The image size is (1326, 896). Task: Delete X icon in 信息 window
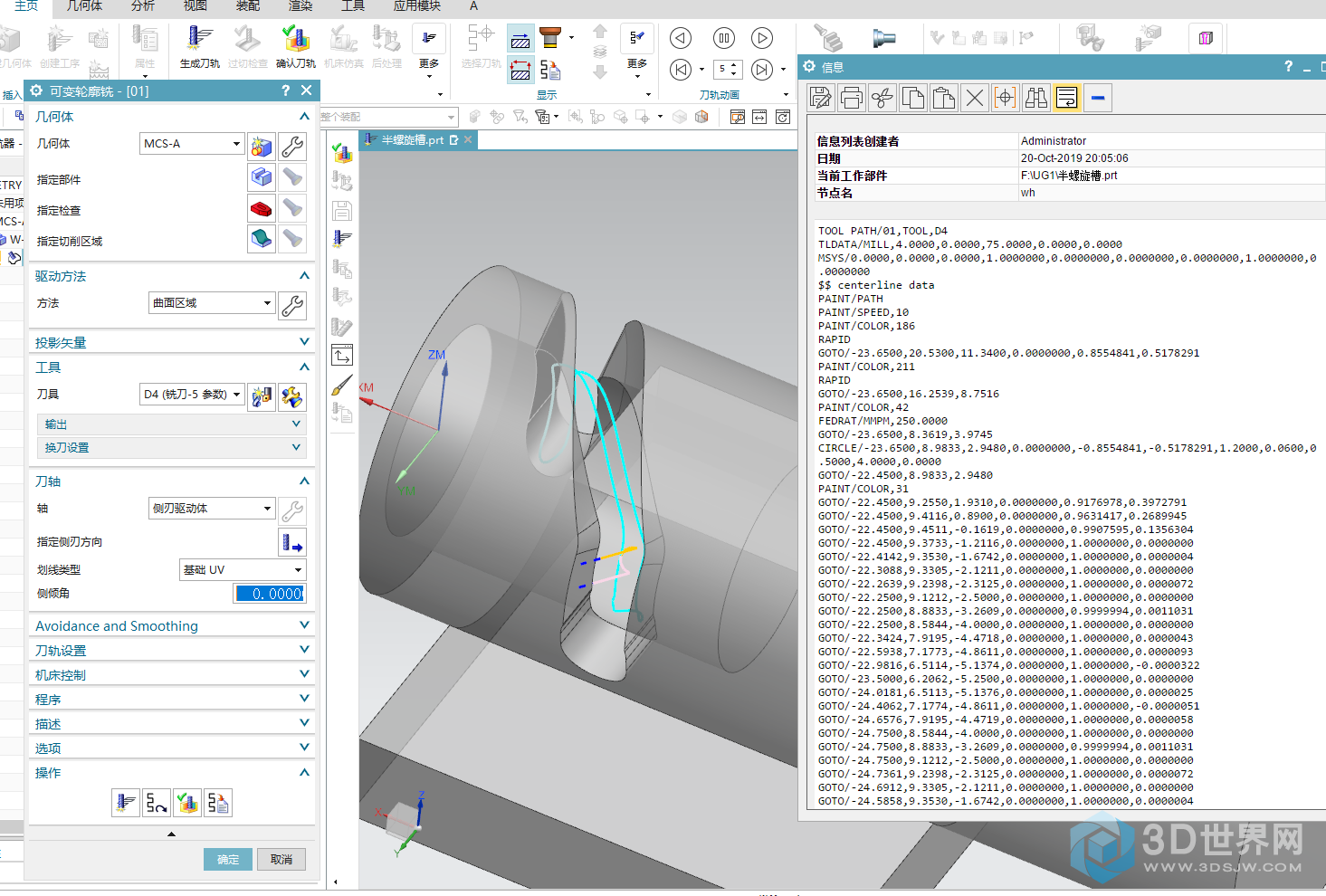point(975,98)
